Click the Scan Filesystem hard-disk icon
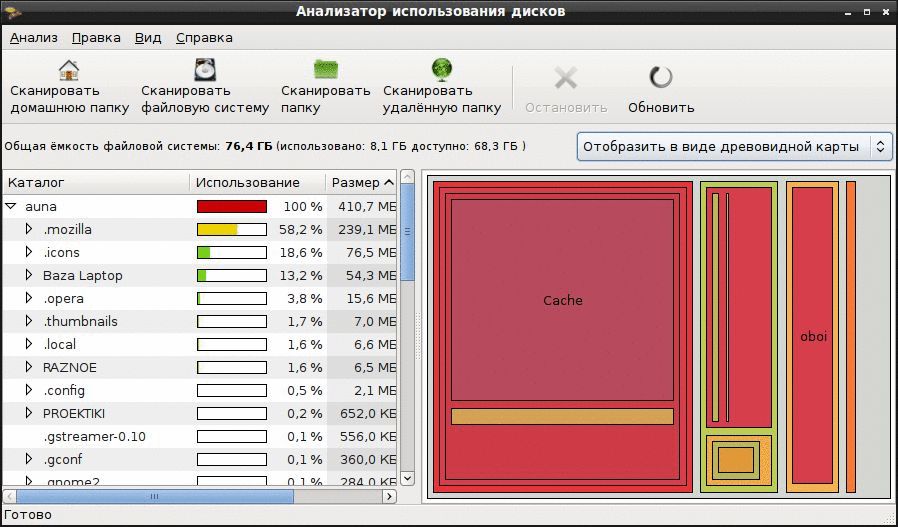The width and height of the screenshot is (898, 527). coord(204,70)
